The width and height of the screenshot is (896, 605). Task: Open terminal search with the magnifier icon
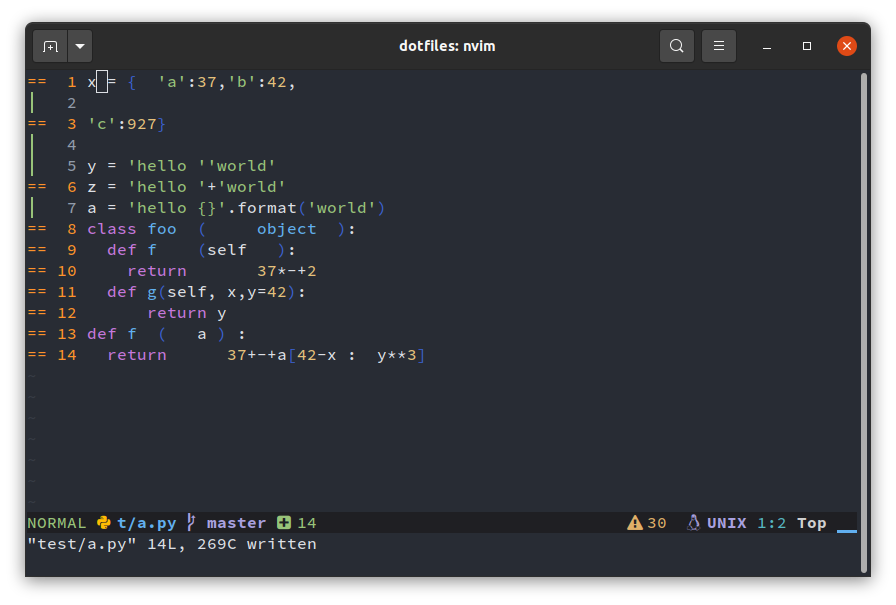pyautogui.click(x=676, y=45)
